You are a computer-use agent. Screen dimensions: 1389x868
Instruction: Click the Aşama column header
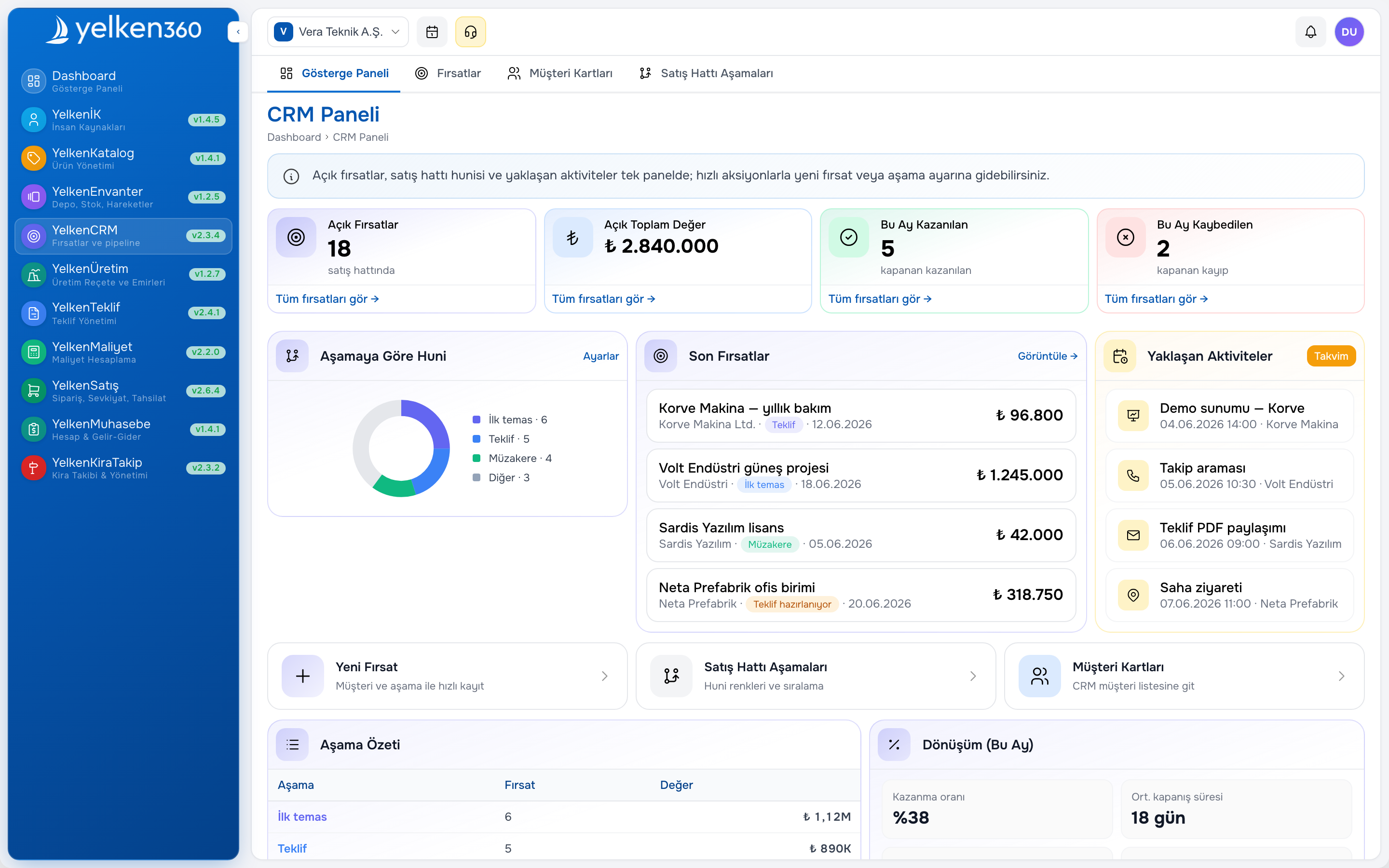coord(296,785)
